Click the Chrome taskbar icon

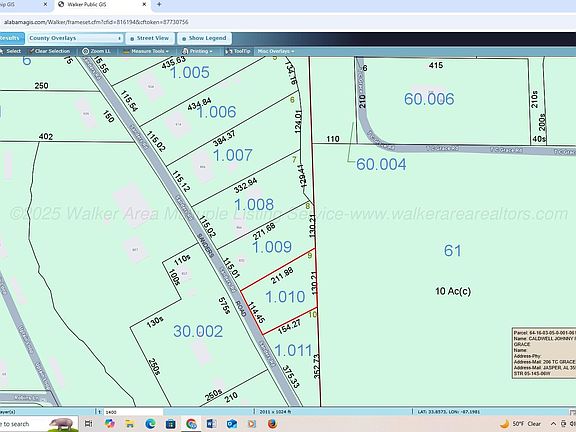(x=191, y=424)
